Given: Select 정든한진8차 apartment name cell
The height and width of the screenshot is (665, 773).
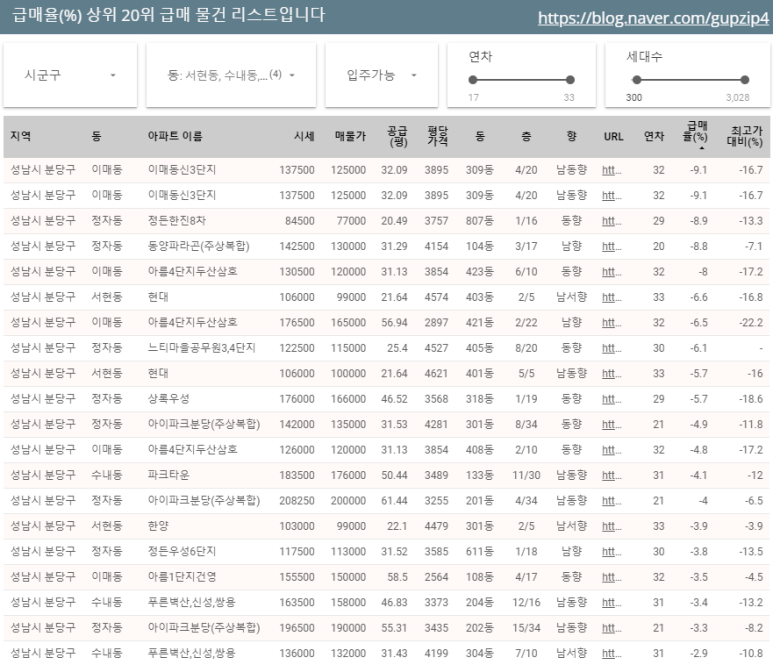Looking at the screenshot, I should pyautogui.click(x=176, y=221).
